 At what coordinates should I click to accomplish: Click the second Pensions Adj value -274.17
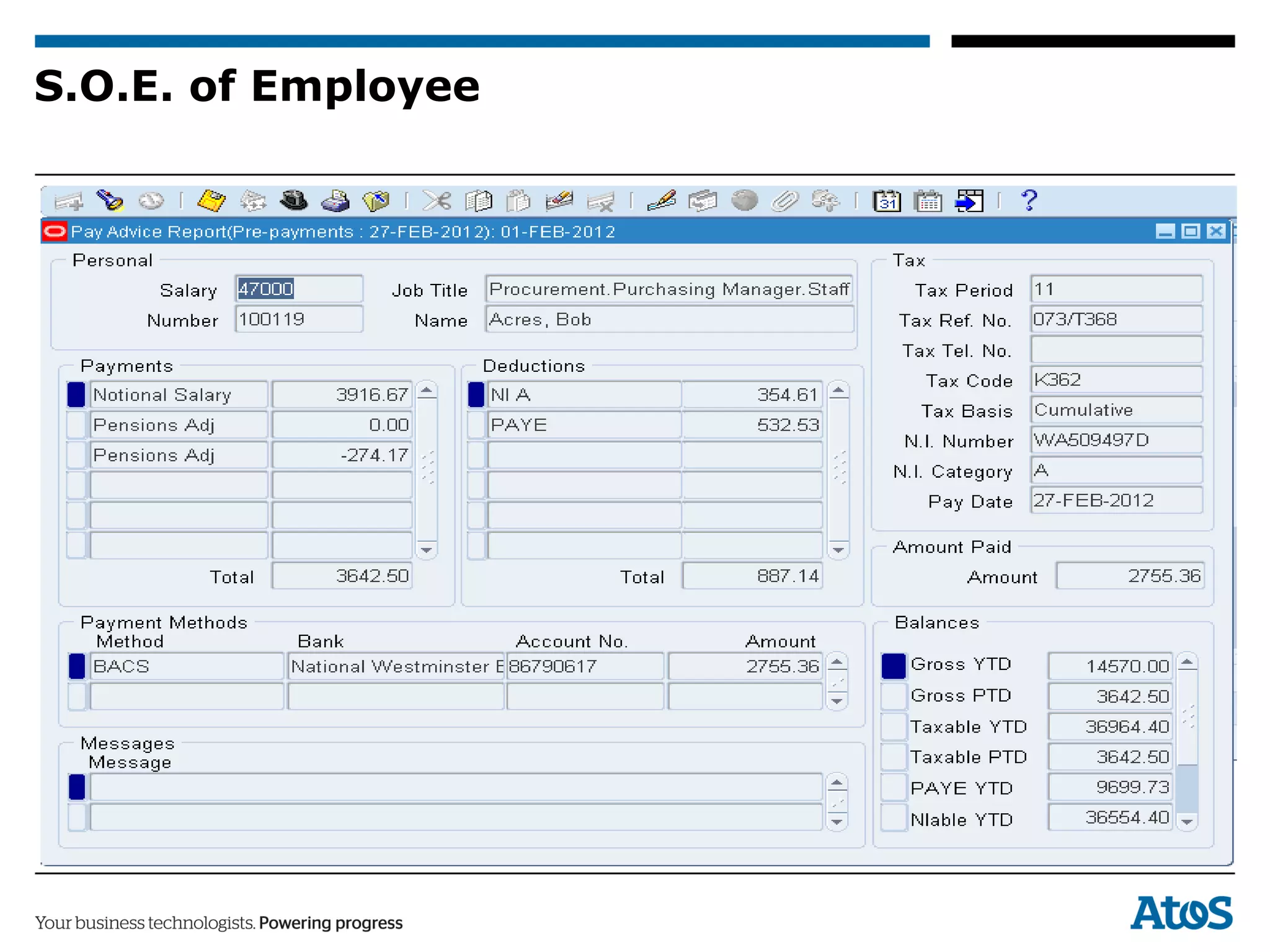point(342,455)
